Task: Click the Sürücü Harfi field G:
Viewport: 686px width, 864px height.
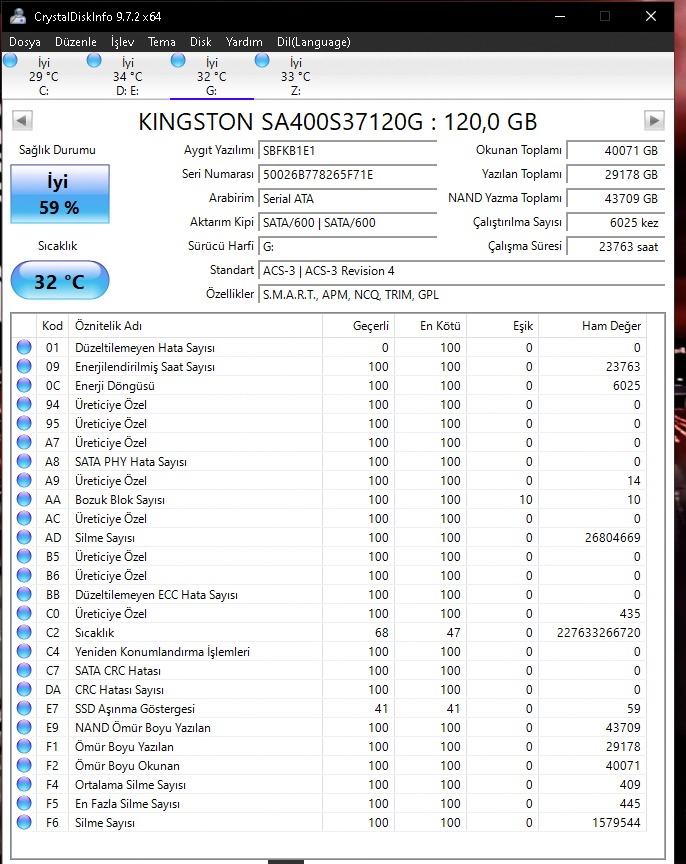Action: (x=348, y=246)
